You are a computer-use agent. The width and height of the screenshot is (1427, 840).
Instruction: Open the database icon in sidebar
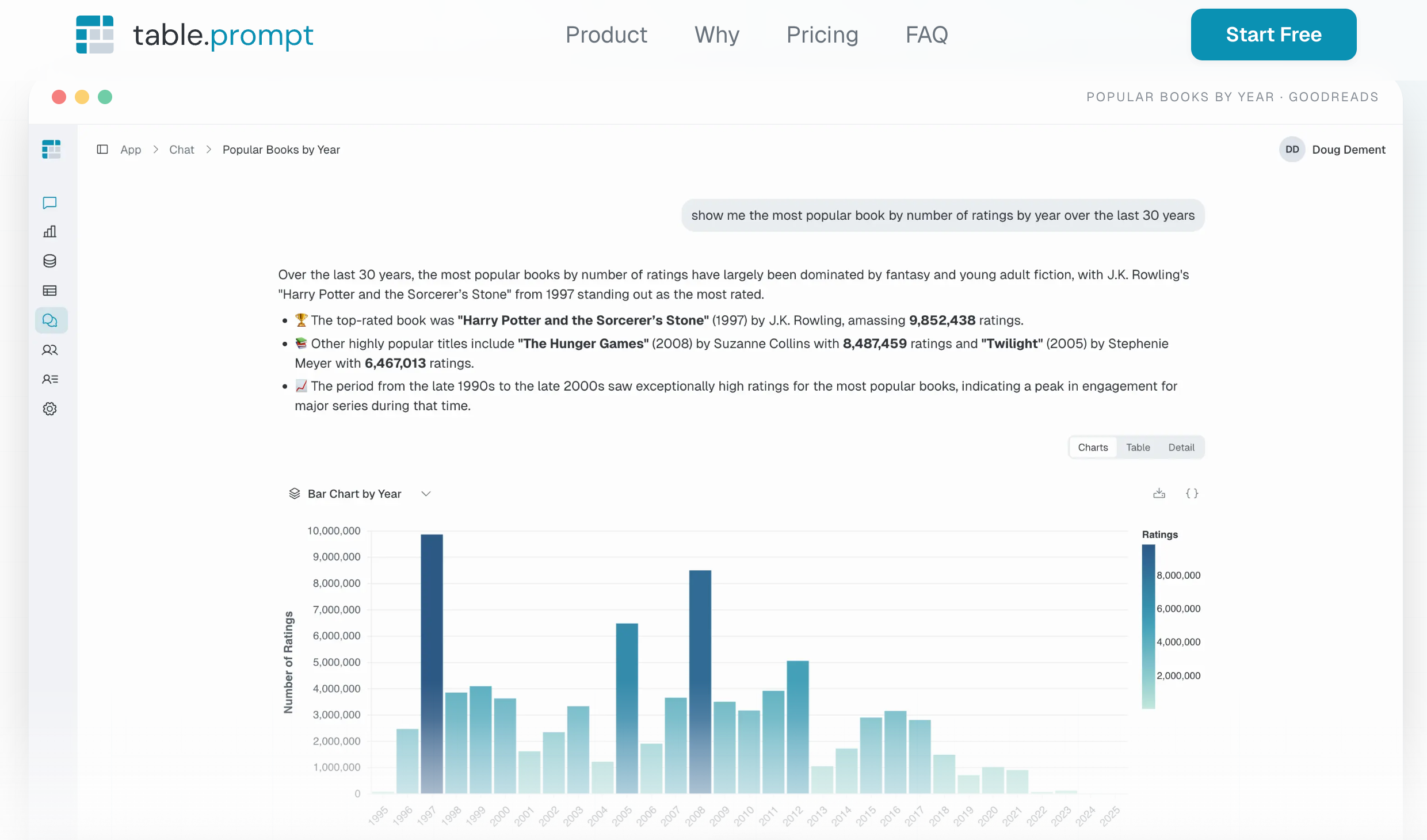[x=50, y=261]
